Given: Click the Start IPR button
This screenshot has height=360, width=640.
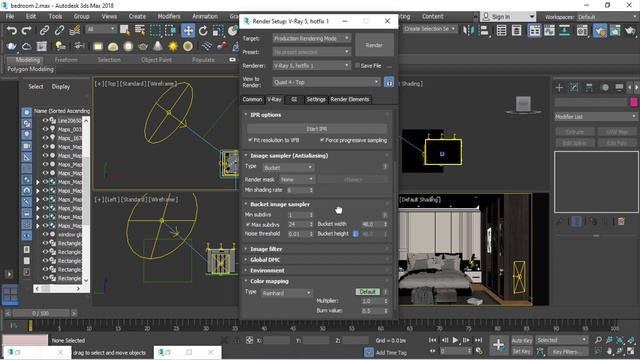Looking at the screenshot, I should (x=317, y=129).
